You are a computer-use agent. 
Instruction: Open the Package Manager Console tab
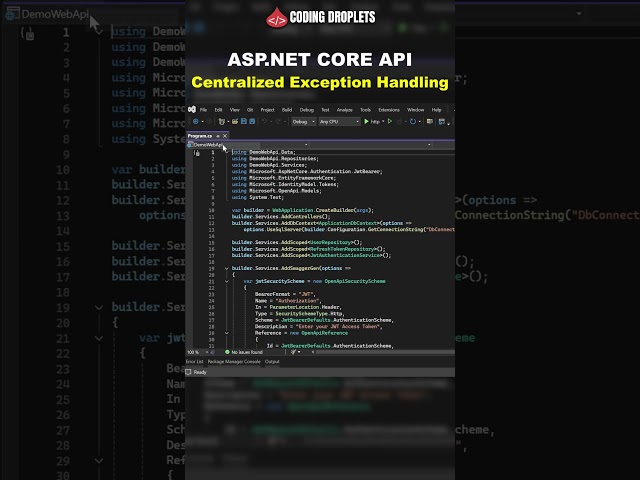(234, 362)
